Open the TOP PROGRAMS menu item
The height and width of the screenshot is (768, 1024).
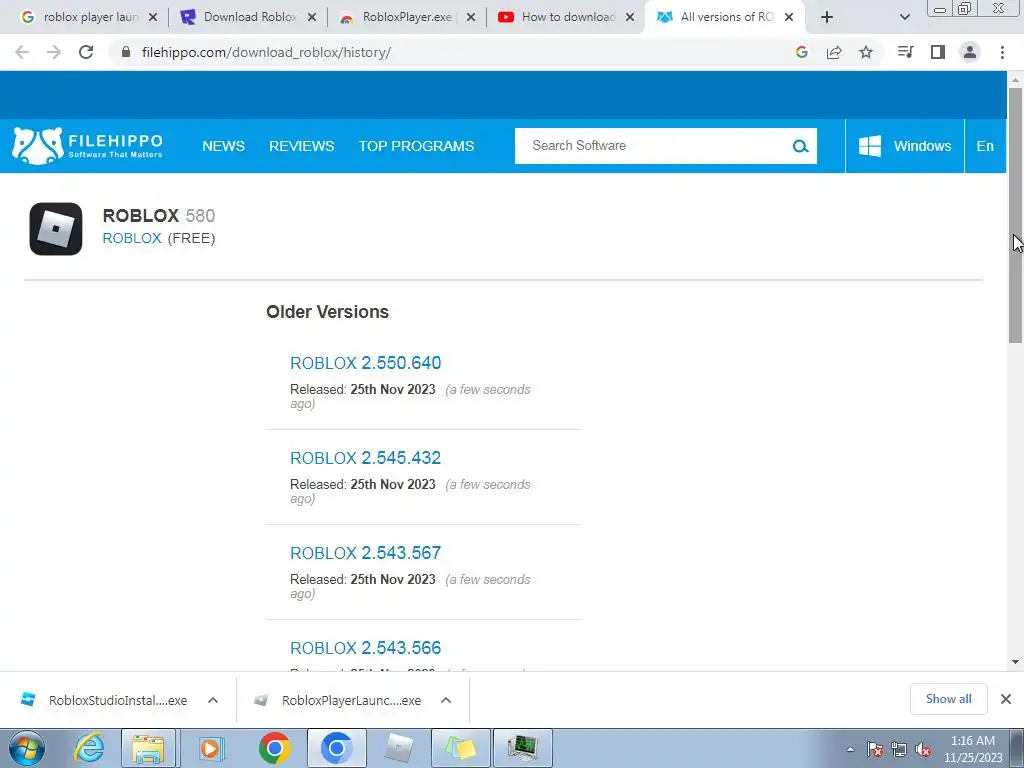pos(416,146)
